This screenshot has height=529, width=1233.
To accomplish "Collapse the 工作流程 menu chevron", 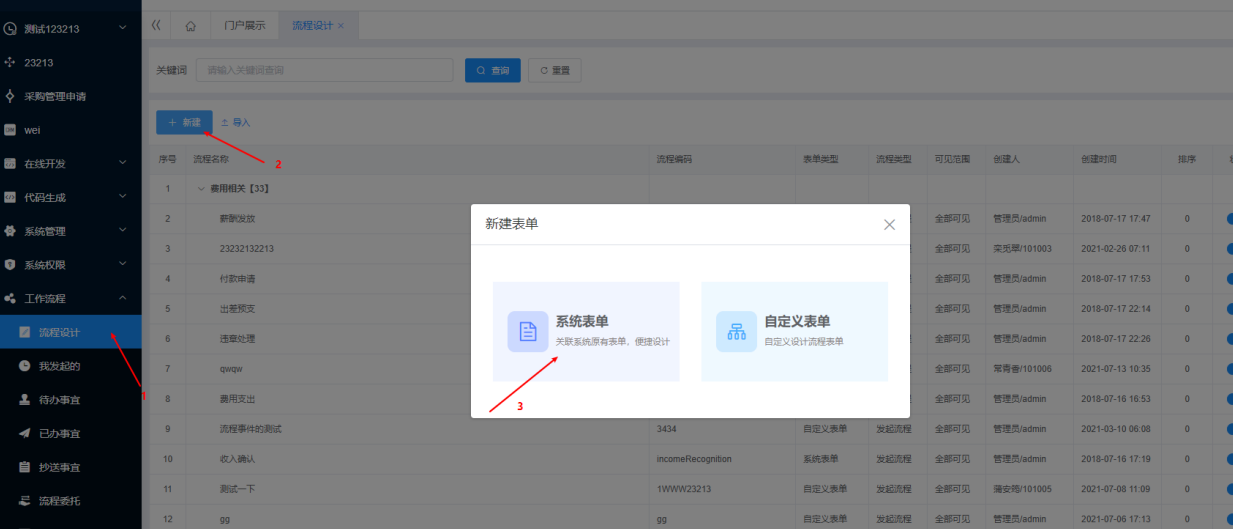I will [122, 298].
